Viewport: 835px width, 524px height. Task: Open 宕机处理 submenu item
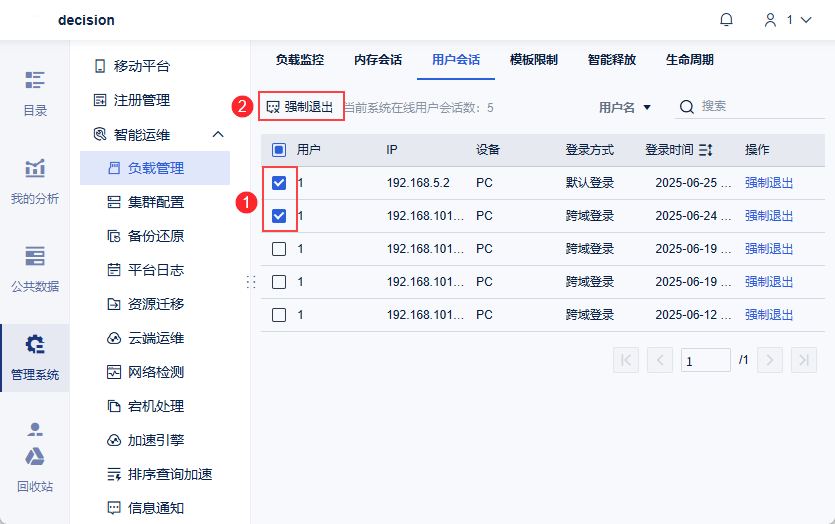click(x=146, y=406)
